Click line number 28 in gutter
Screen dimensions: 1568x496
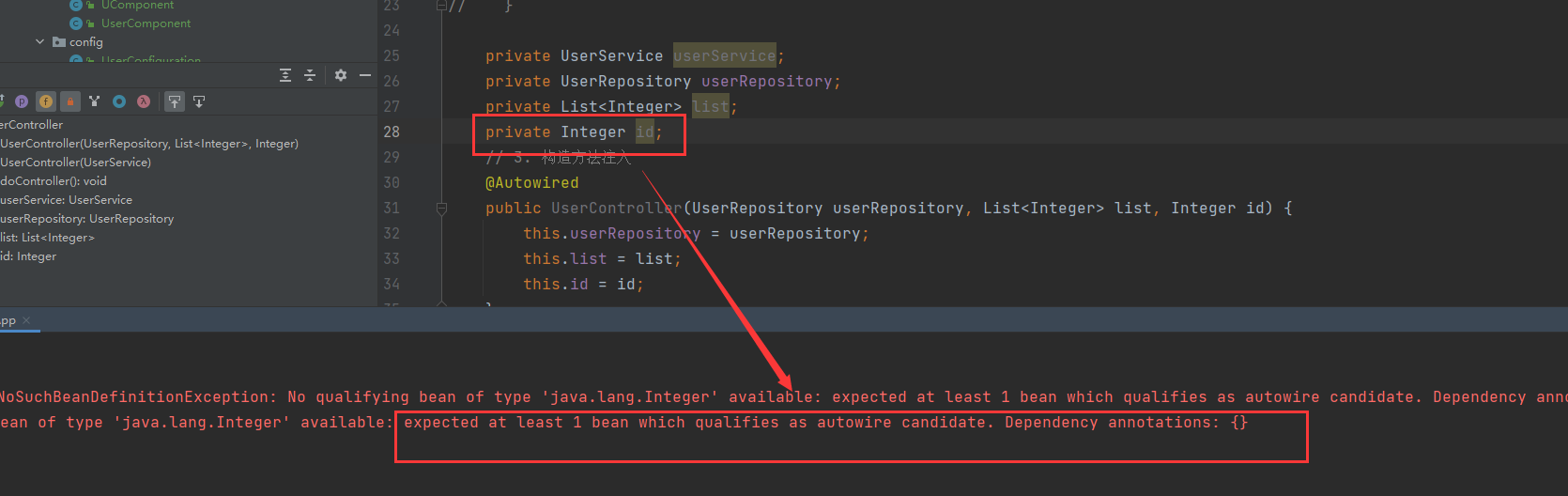pyautogui.click(x=392, y=132)
